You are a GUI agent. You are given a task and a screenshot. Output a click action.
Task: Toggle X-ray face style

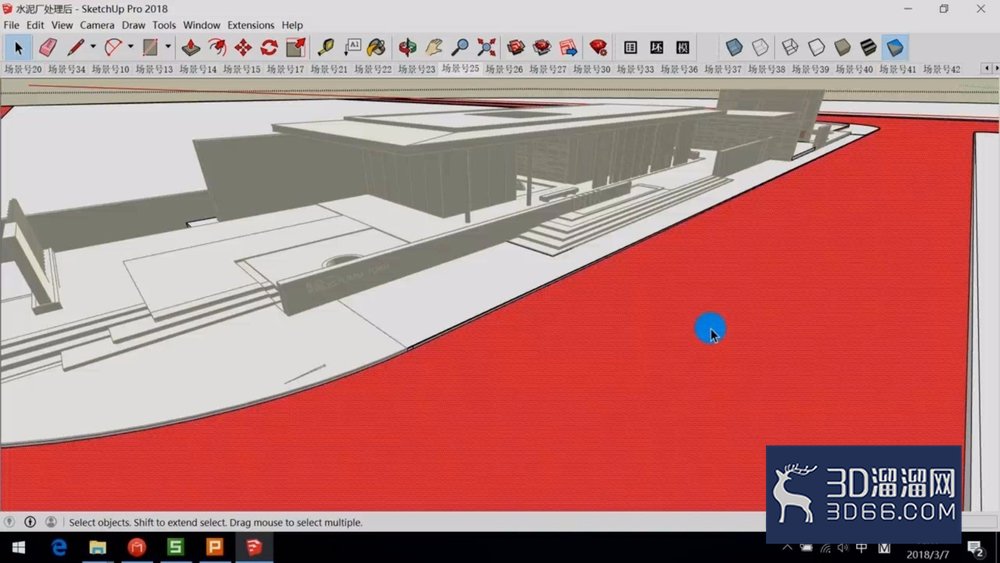[x=734, y=47]
